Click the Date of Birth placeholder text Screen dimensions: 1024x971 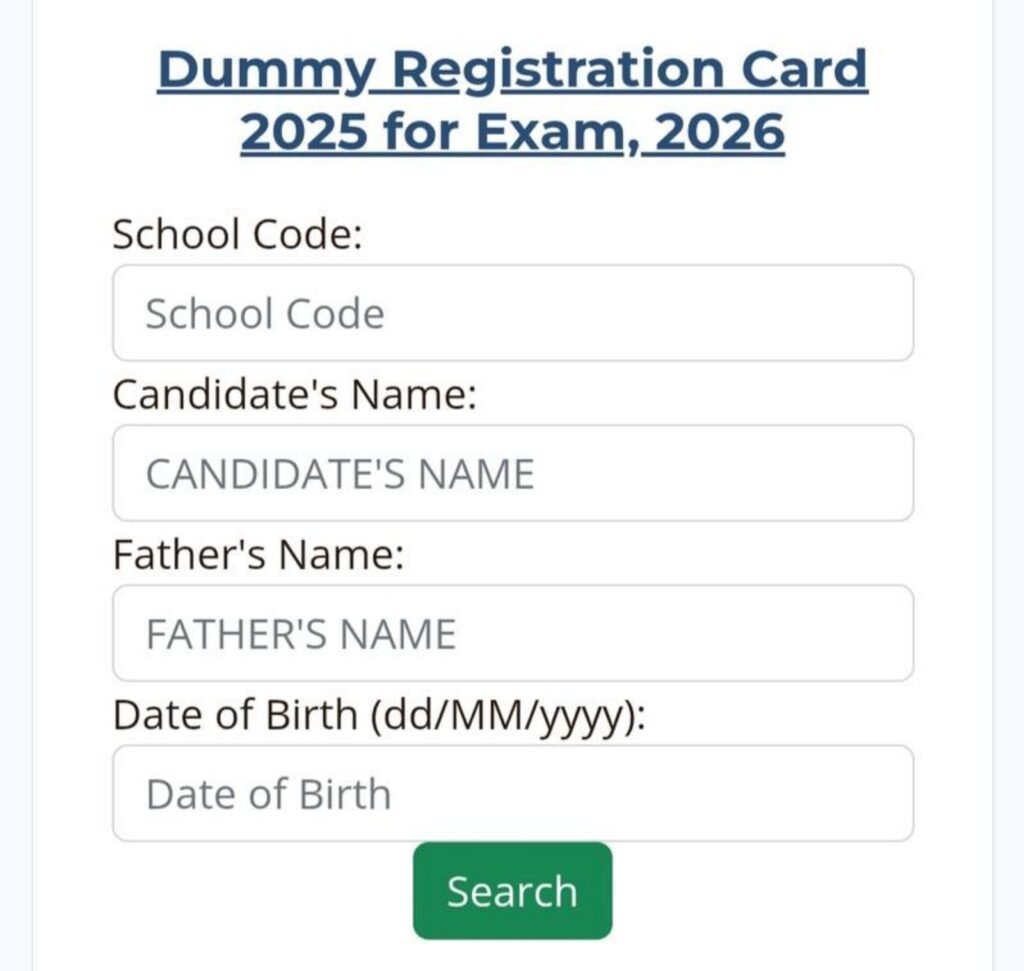pyautogui.click(x=268, y=792)
